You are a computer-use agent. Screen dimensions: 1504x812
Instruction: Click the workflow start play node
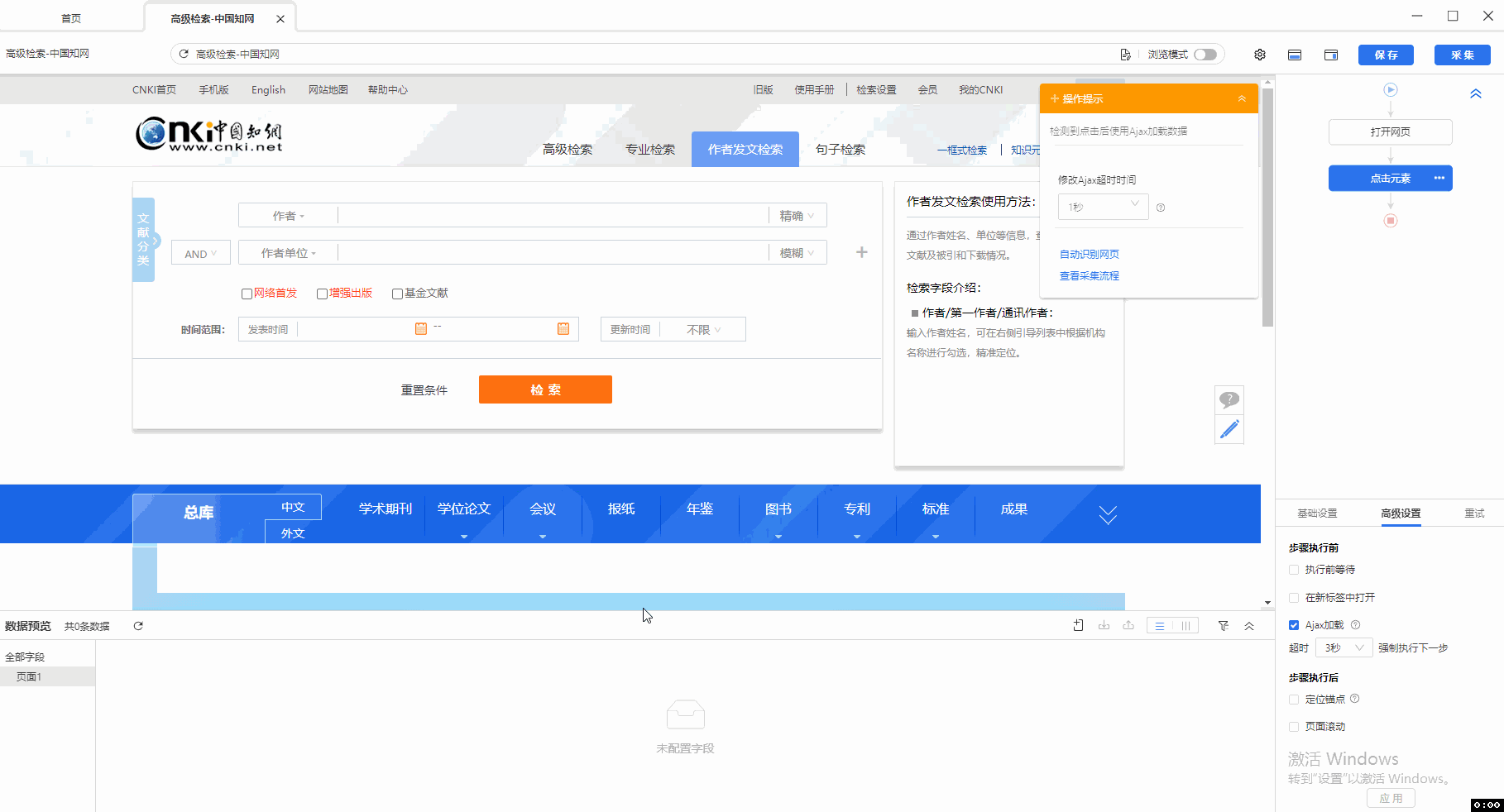pos(1391,89)
